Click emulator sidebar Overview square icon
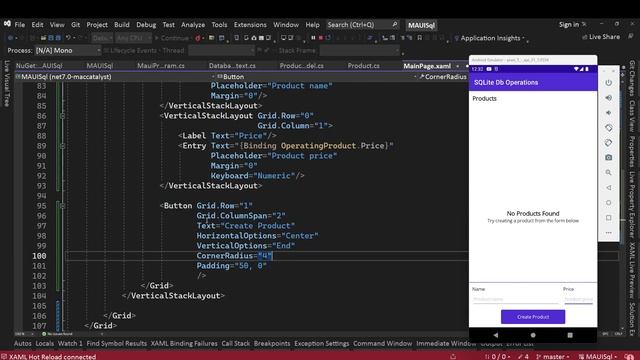This screenshot has width=640, height=360. click(x=609, y=218)
